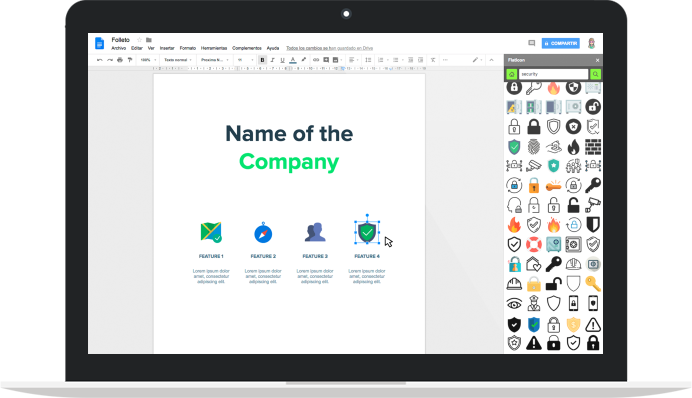Open the zoom 100% dropdown
692x398 pixels.
(148, 60)
